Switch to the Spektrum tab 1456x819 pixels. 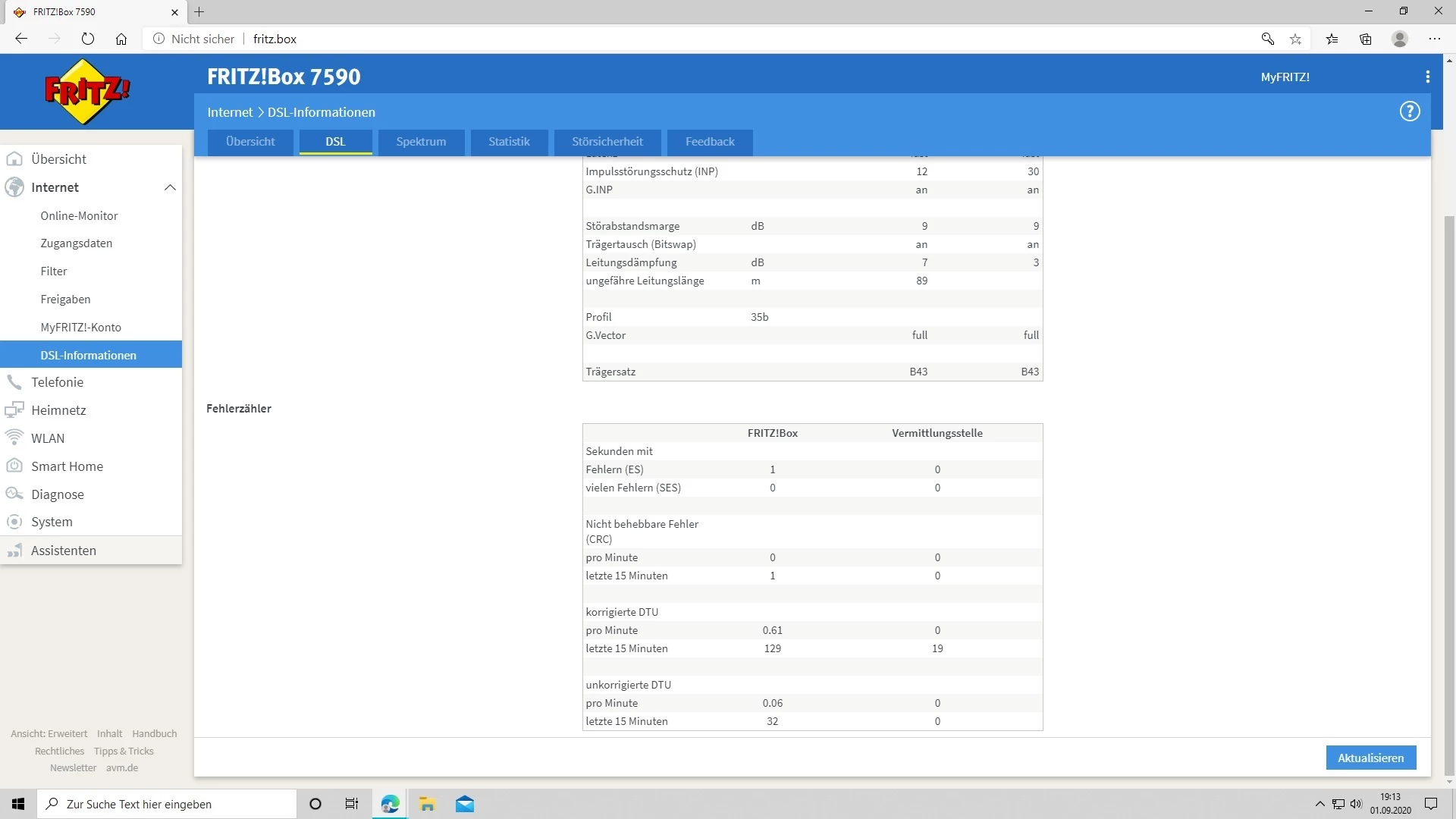(x=421, y=142)
